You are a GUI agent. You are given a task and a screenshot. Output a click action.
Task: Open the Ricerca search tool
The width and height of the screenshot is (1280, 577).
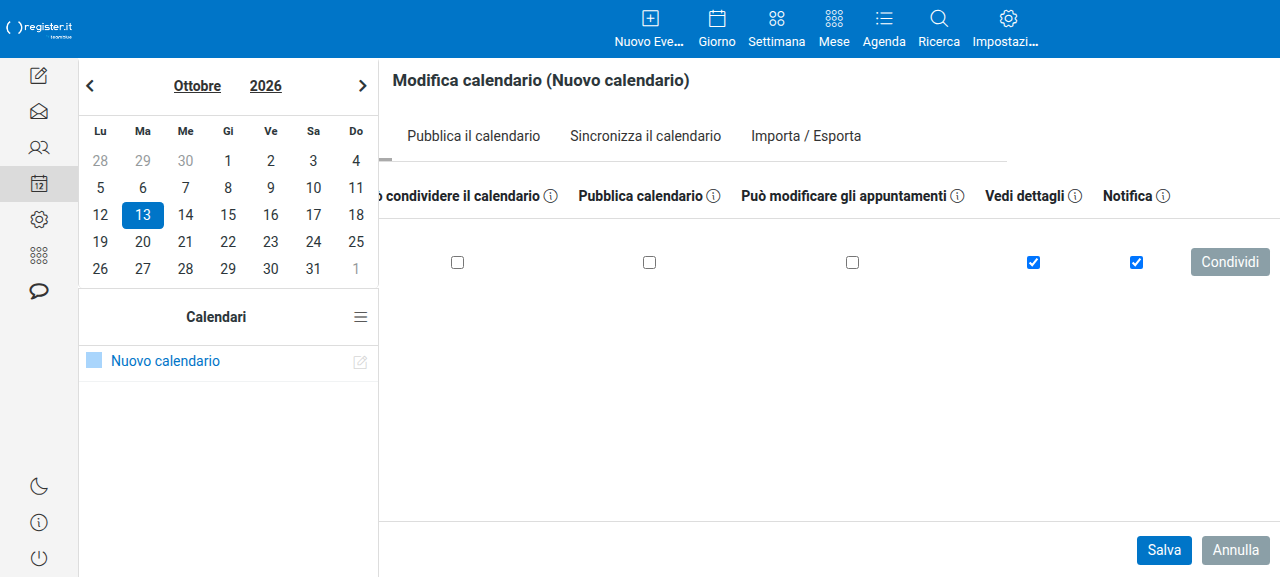point(939,28)
